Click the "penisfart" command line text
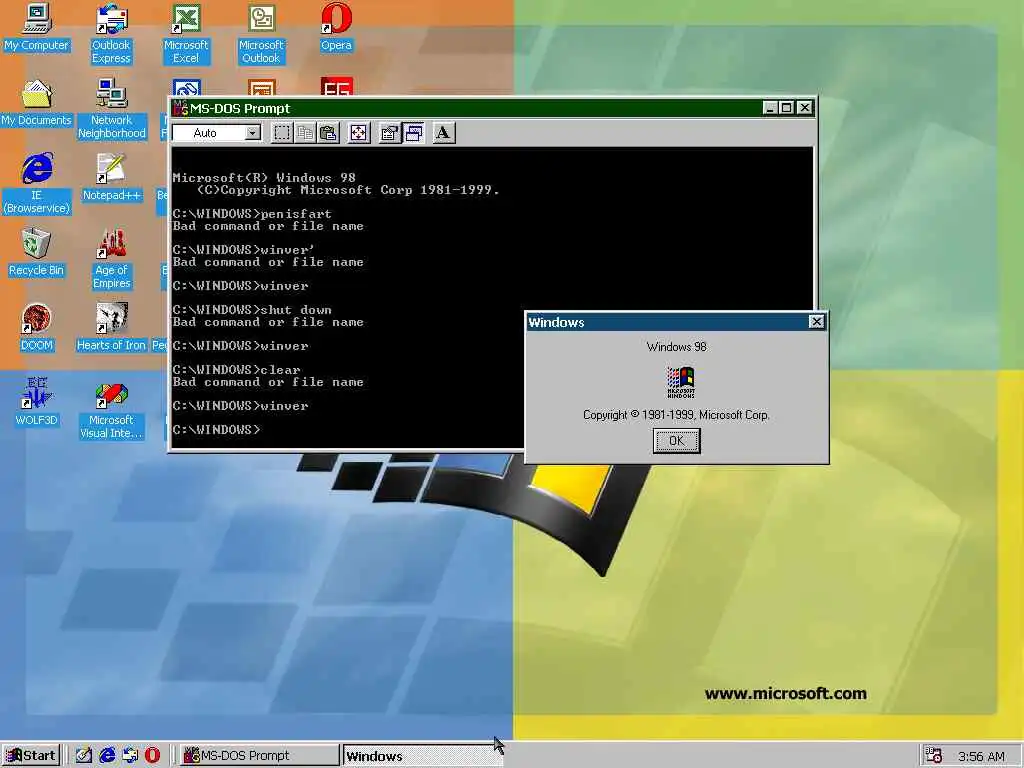Viewport: 1024px width, 768px height. (296, 214)
